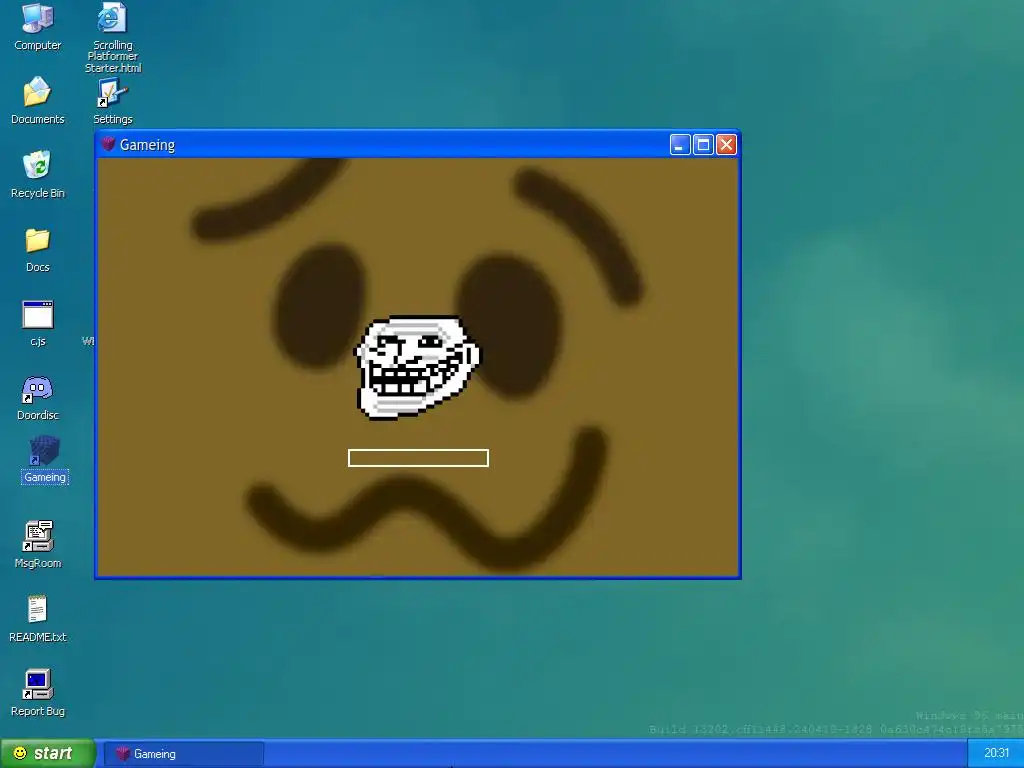Select the Recycle Bin icon
Screen dimensions: 1024x768
click(x=37, y=174)
